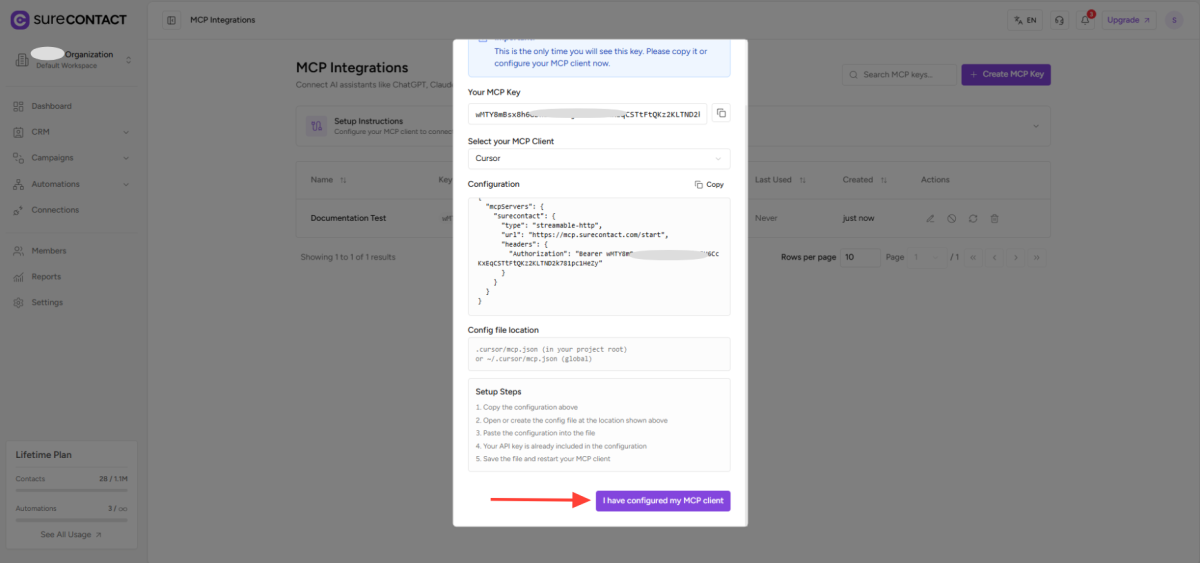The image size is (1200, 563).
Task: Copy the MCP key using the copy icon
Action: point(721,113)
